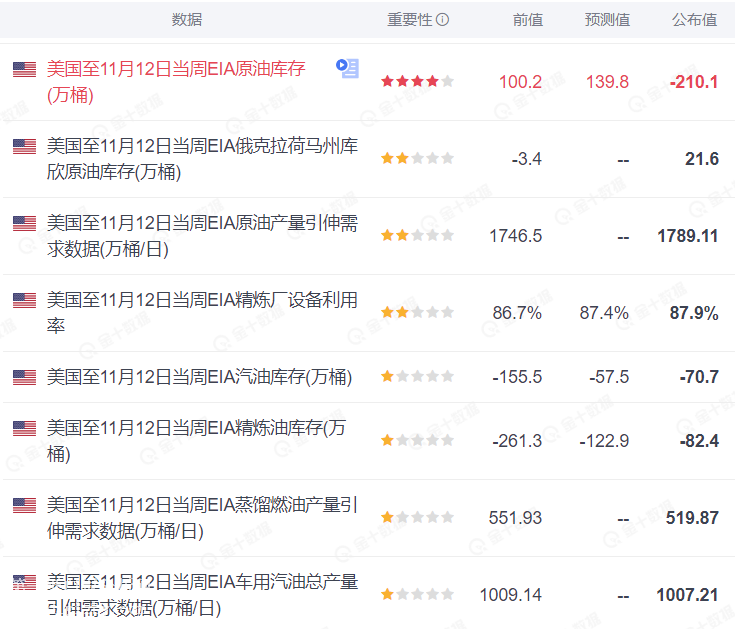Click the 公布值 column header

694,20
